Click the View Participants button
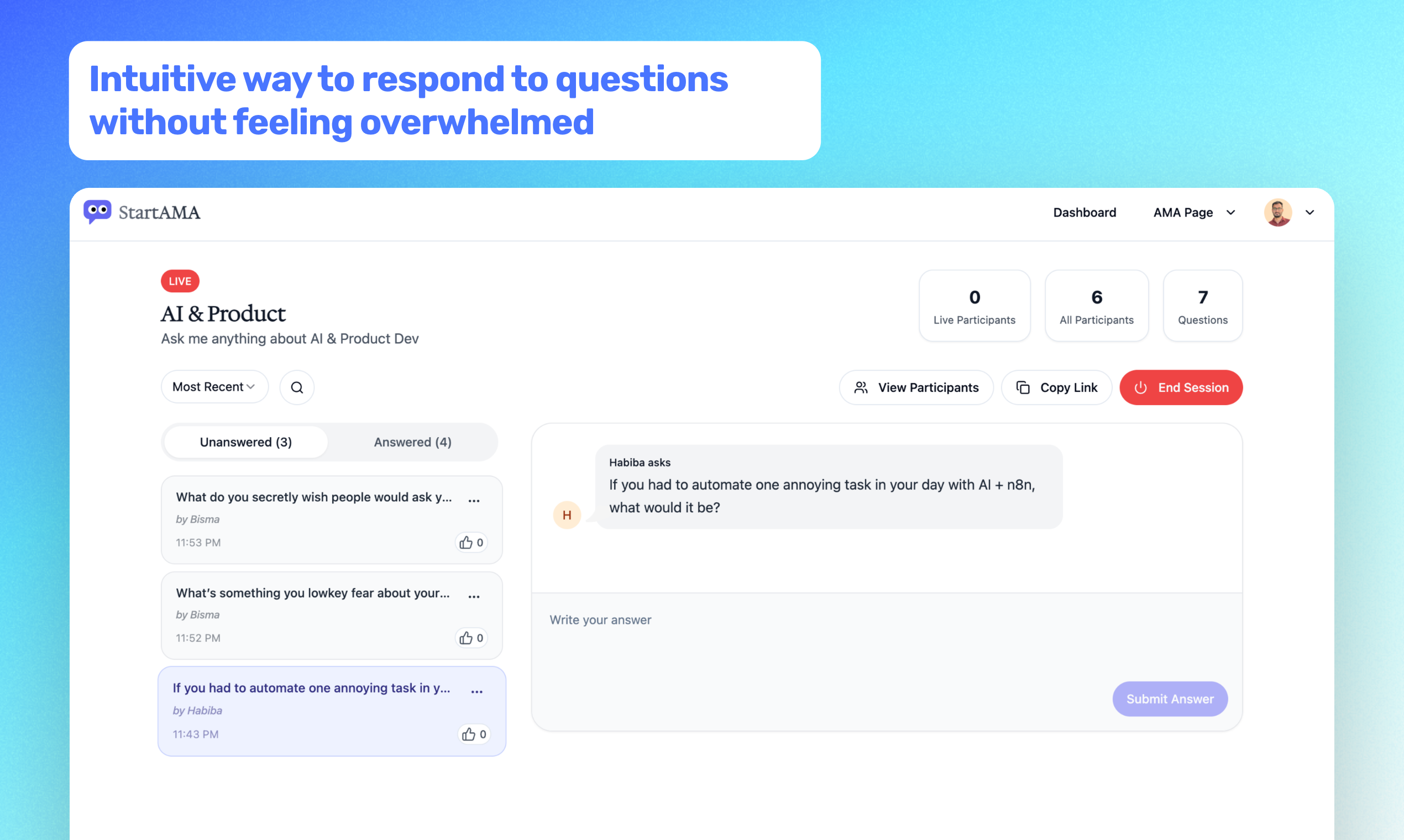Viewport: 1404px width, 840px height. pos(916,388)
